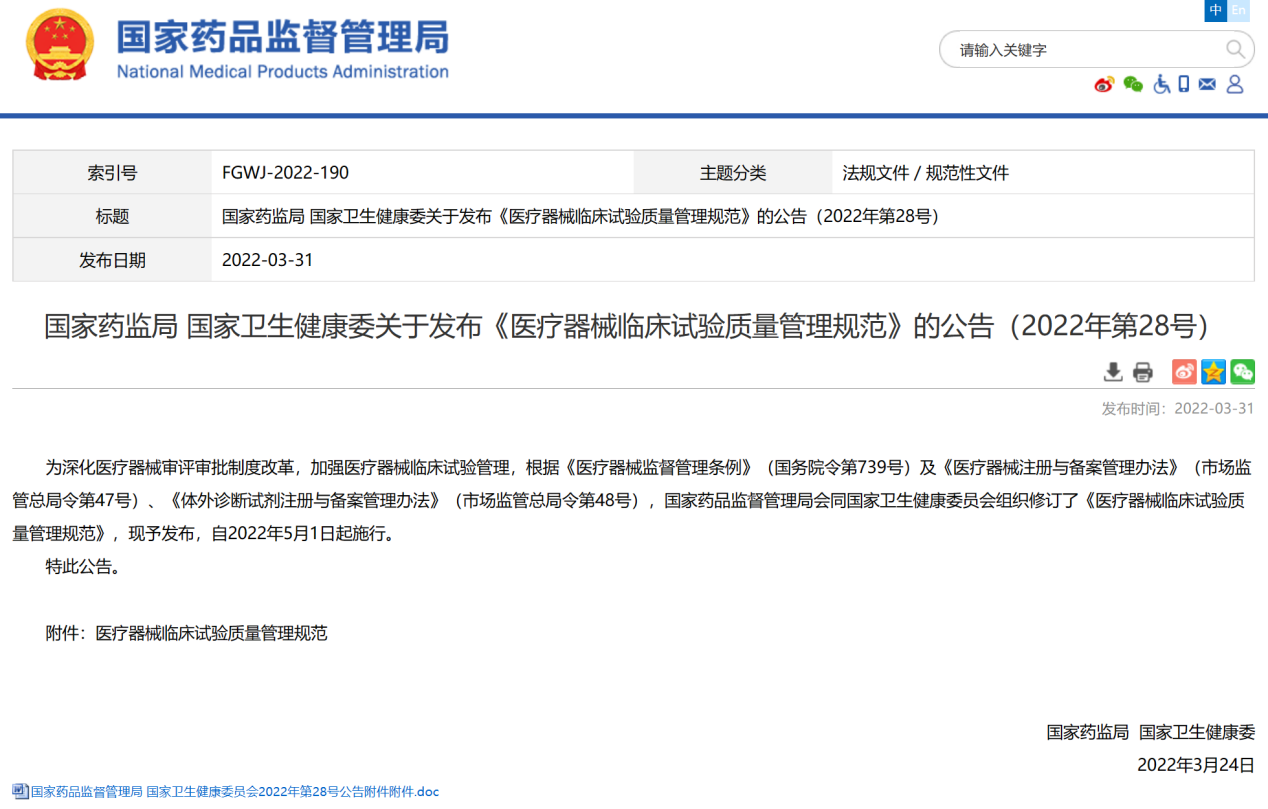This screenshot has height=809, width=1268.
Task: Open the attached .doc file link
Action: click(235, 791)
